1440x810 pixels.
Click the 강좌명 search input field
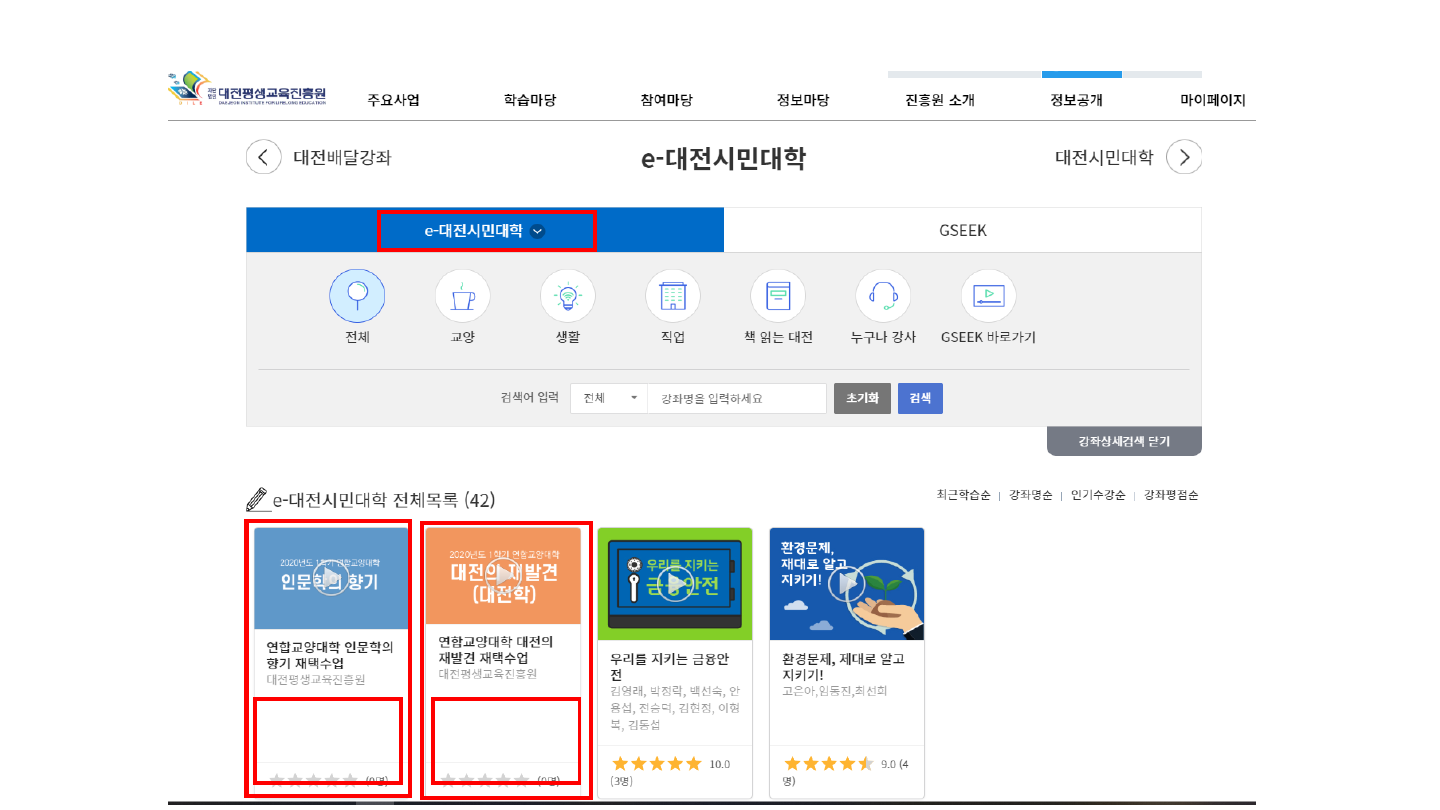pos(736,398)
